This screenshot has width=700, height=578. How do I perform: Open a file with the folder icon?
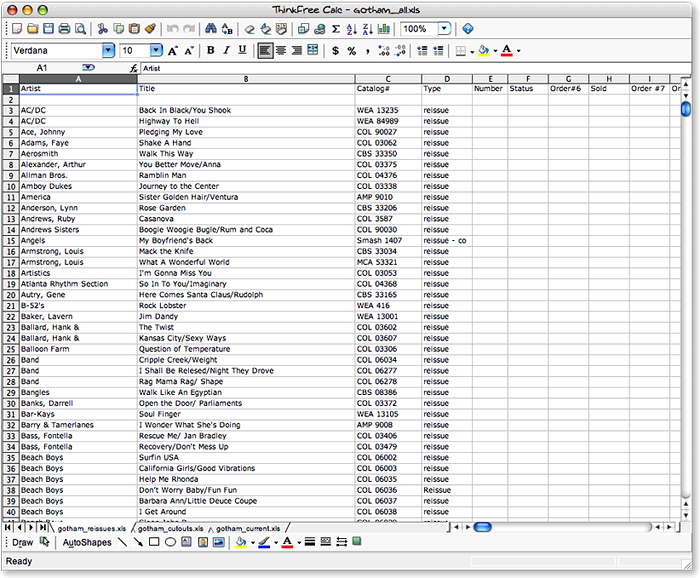coord(33,29)
